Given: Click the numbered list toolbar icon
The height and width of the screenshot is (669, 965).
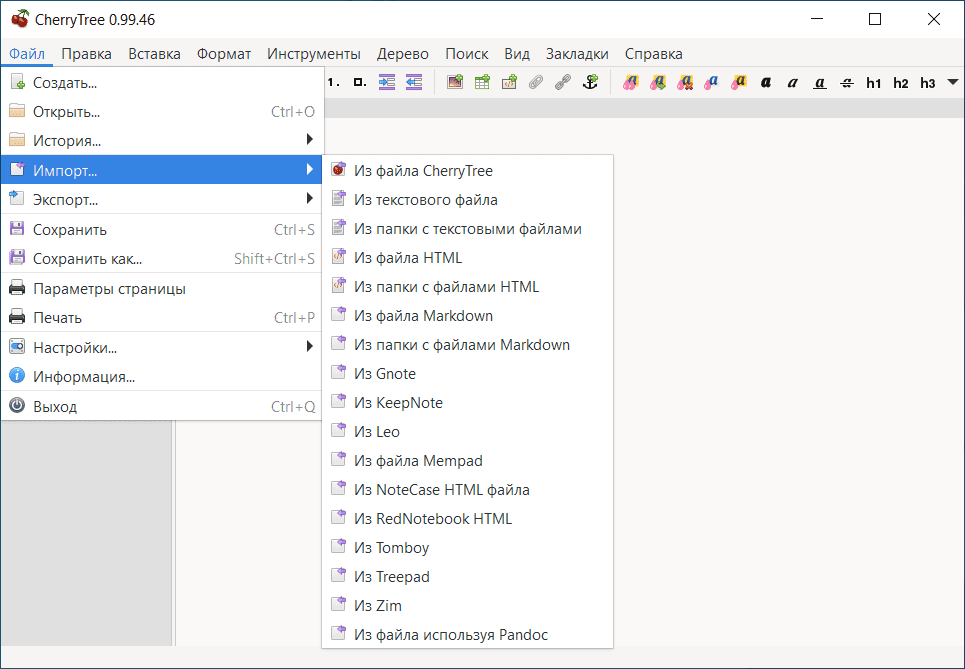Looking at the screenshot, I should 334,82.
